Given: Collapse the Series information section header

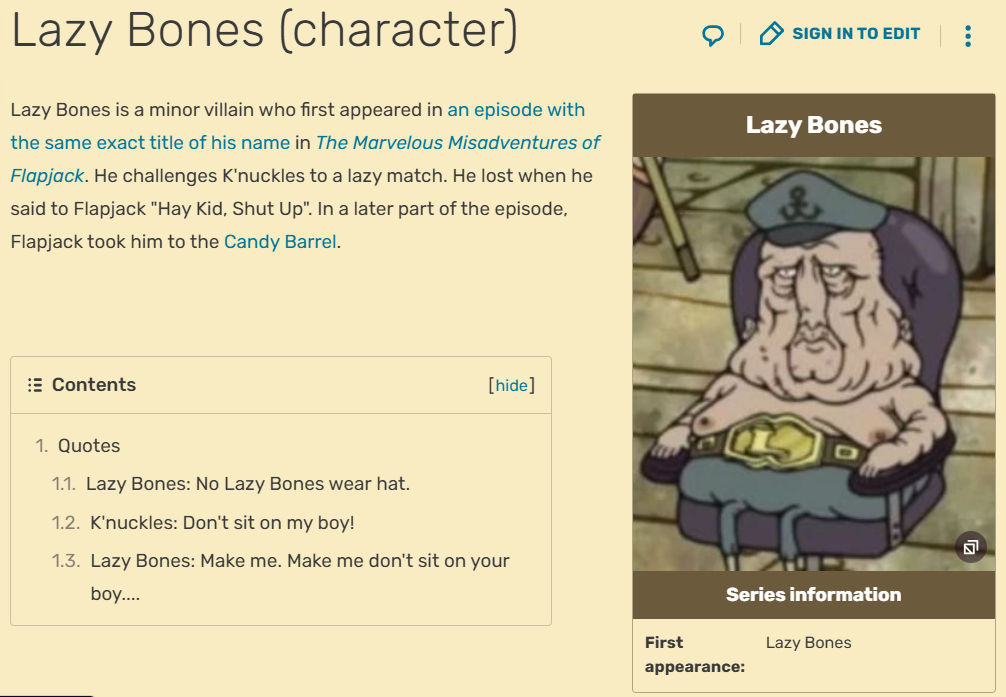Looking at the screenshot, I should coord(814,595).
